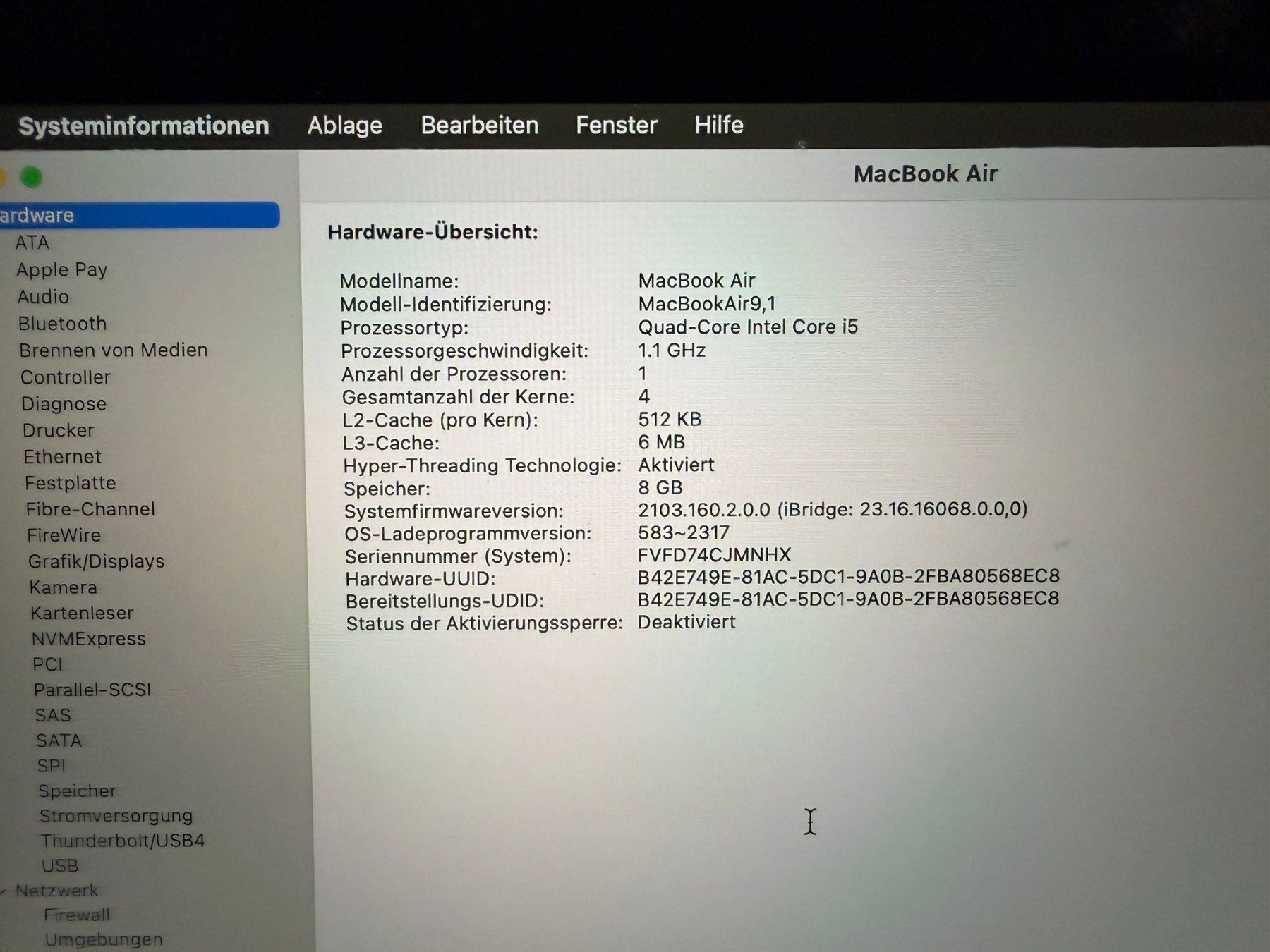
Task: Click the green zoom window button
Action: point(31,176)
